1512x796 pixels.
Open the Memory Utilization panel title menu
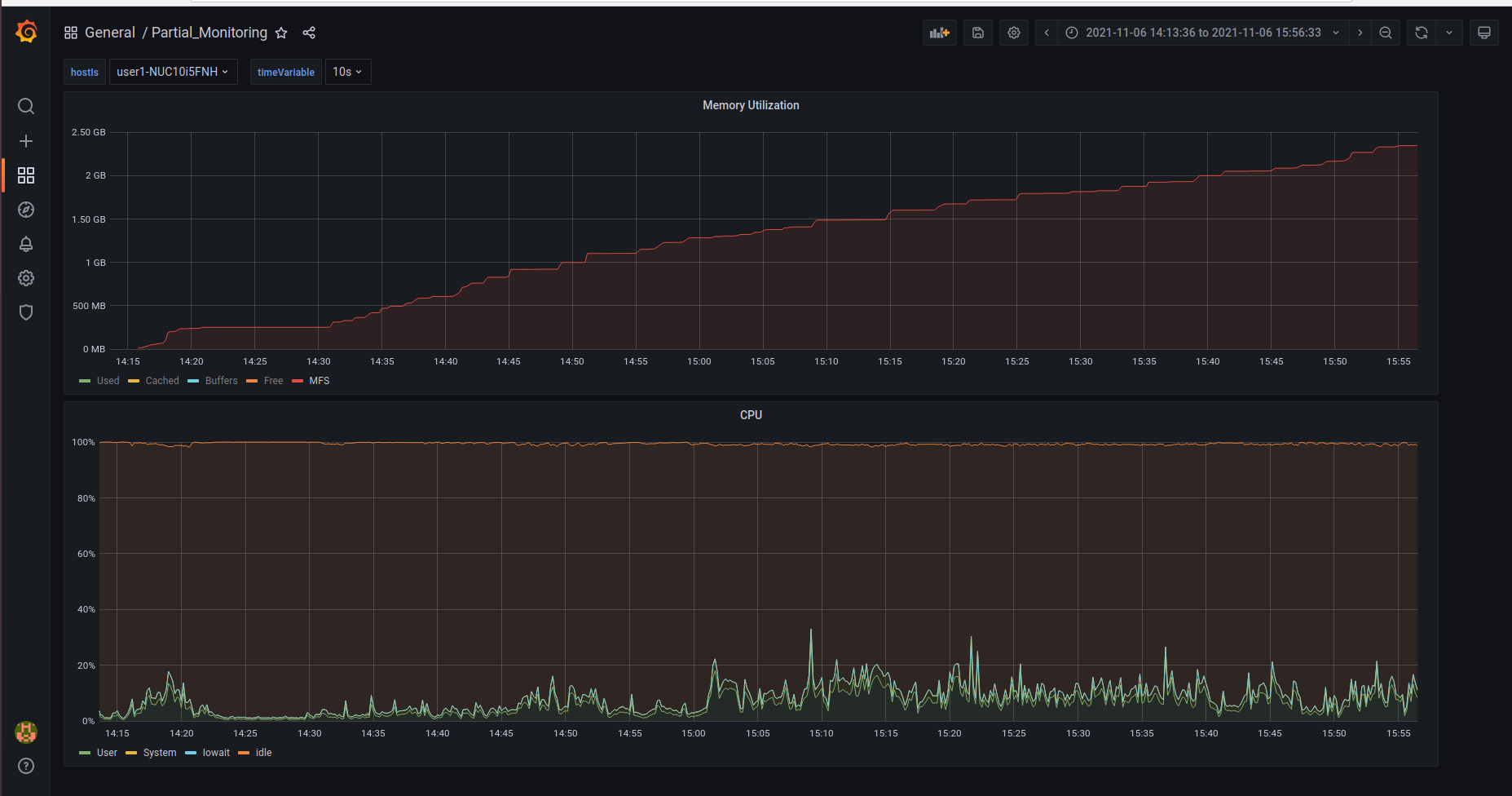(x=750, y=105)
